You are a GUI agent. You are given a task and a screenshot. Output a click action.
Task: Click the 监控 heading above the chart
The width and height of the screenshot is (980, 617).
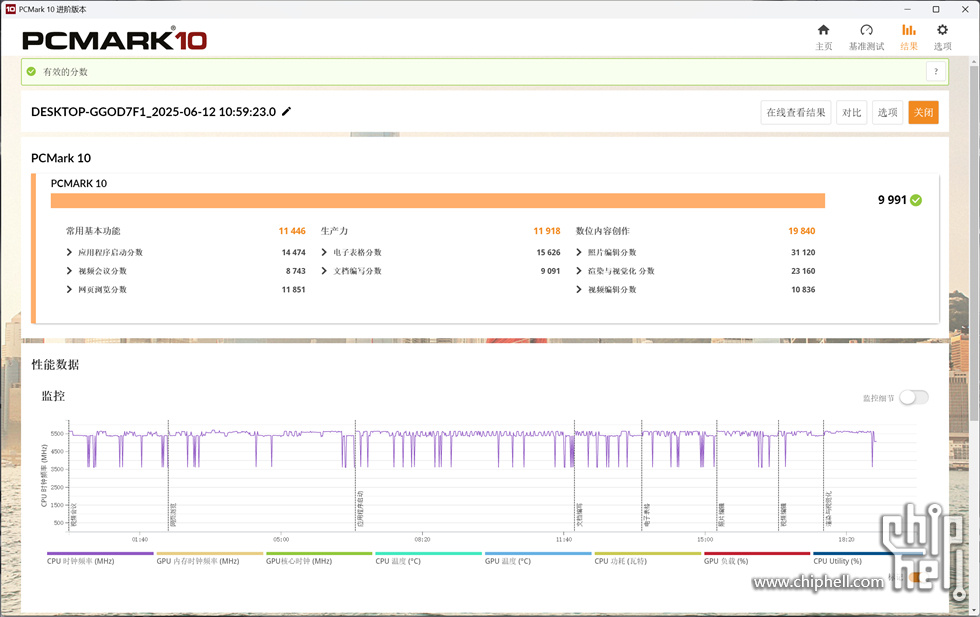[x=53, y=396]
